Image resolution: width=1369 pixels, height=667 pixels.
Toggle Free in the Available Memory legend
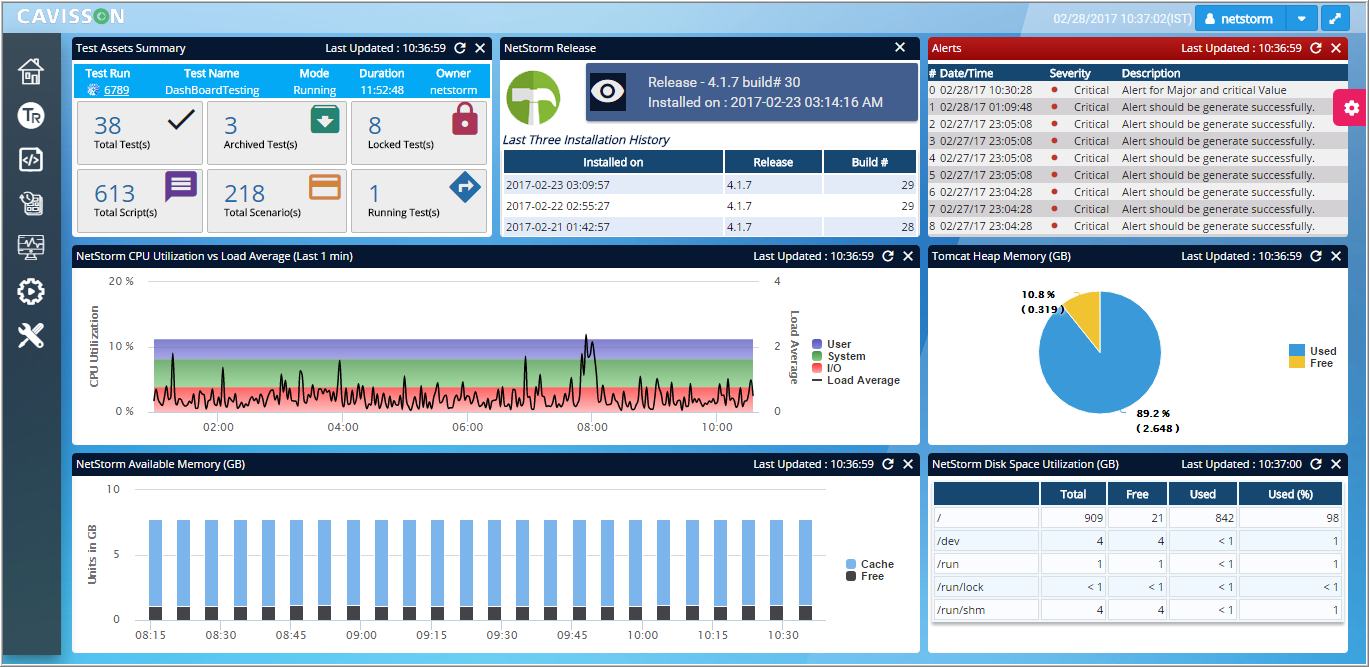[x=865, y=576]
